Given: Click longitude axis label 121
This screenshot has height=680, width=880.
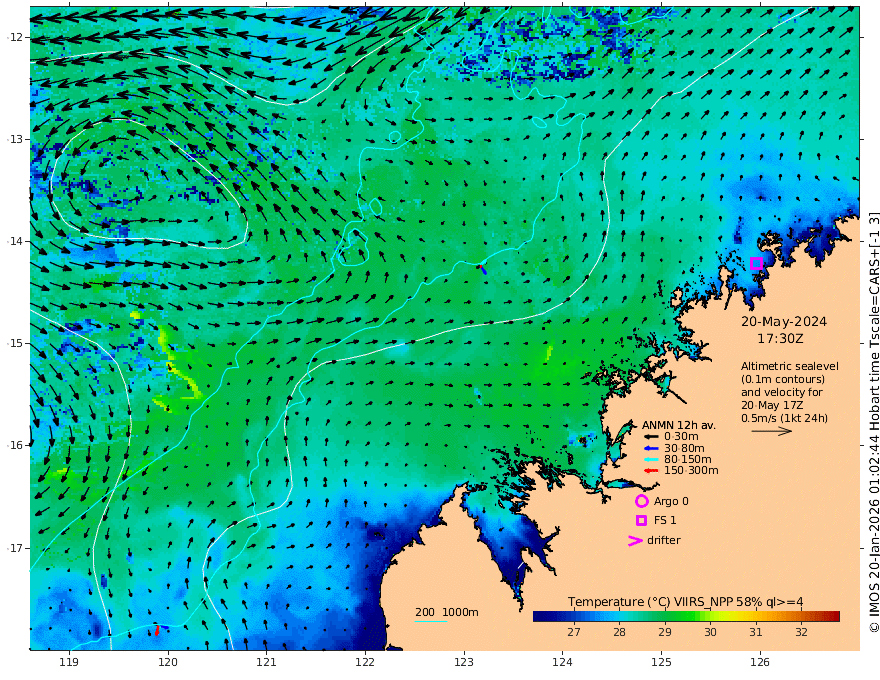Looking at the screenshot, I should point(267,663).
